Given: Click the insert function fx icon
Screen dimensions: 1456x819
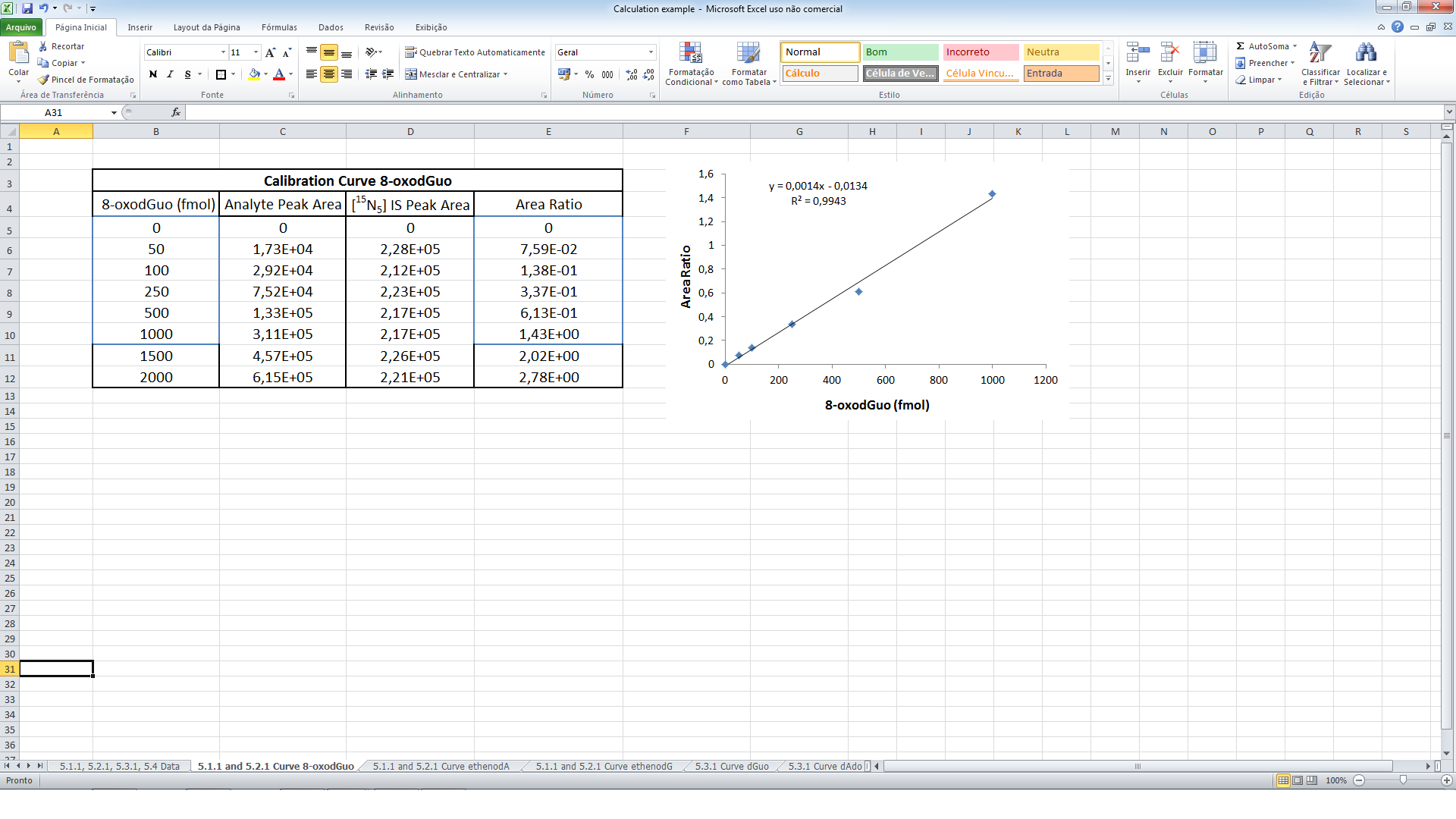Looking at the screenshot, I should (176, 112).
